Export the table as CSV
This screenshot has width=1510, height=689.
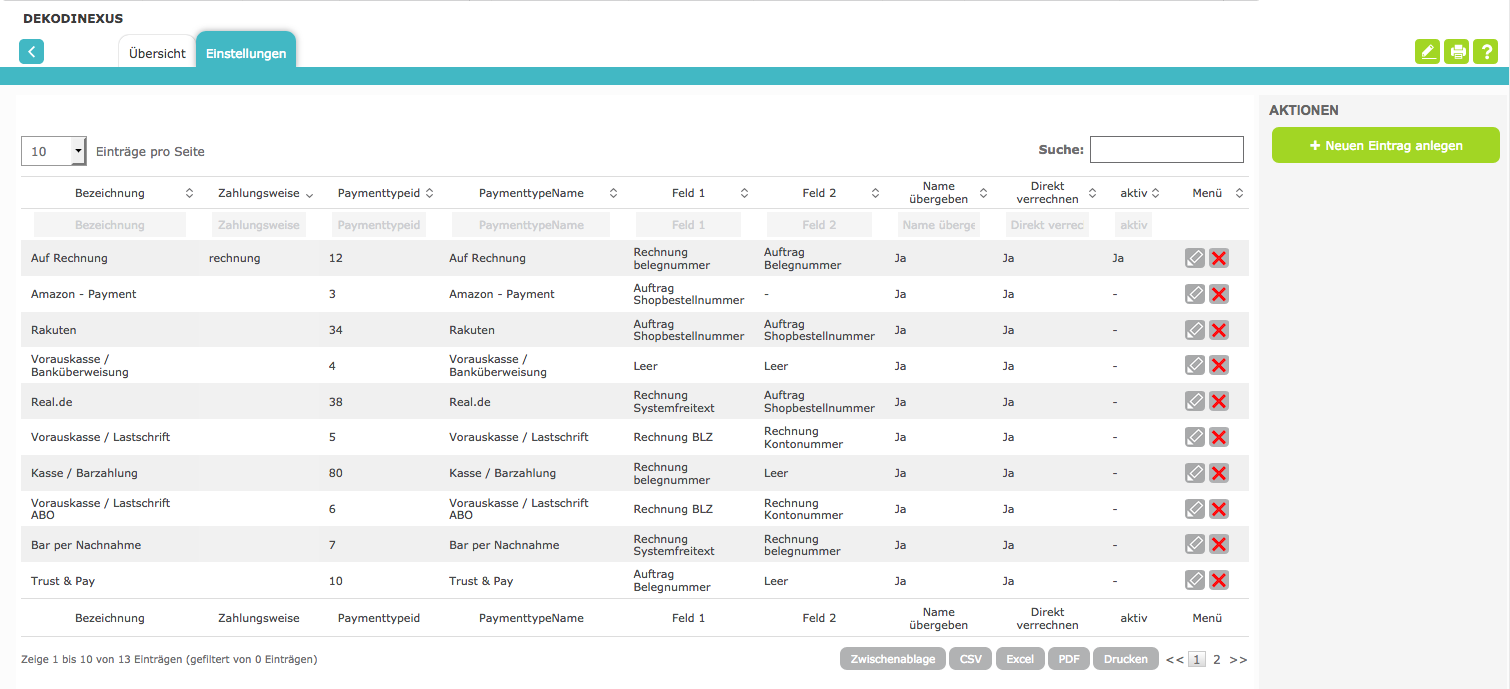(x=970, y=659)
